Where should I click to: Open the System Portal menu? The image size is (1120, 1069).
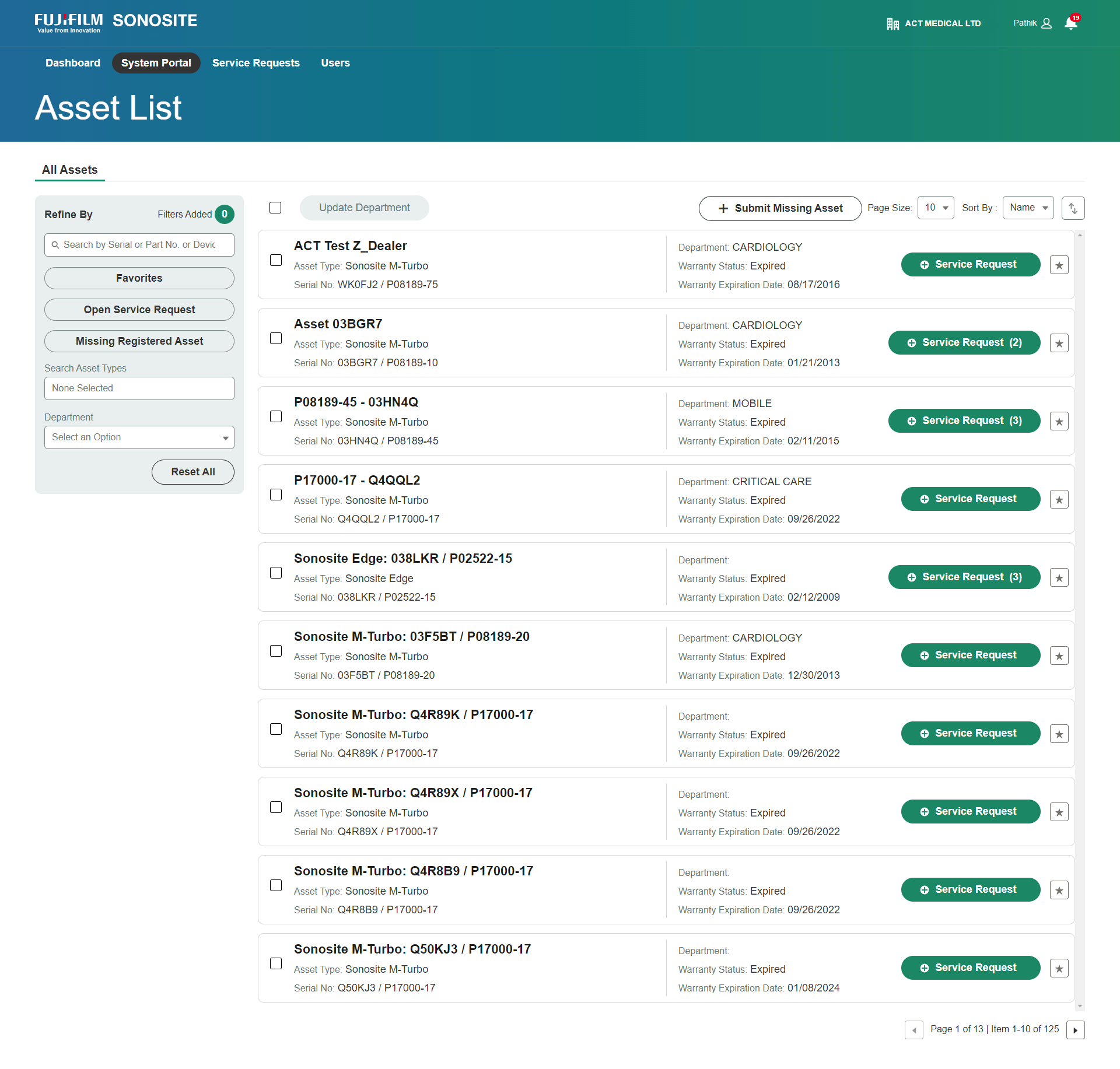[156, 63]
